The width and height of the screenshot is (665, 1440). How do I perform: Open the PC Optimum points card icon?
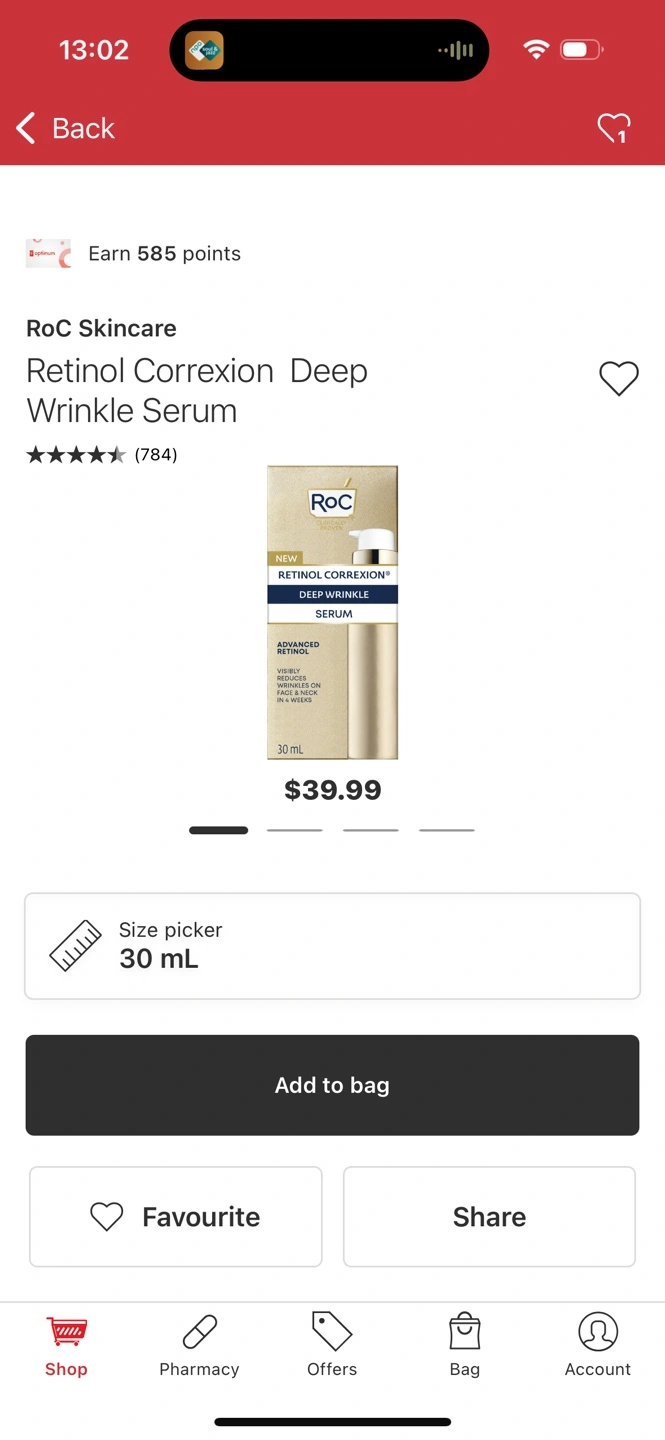[48, 254]
